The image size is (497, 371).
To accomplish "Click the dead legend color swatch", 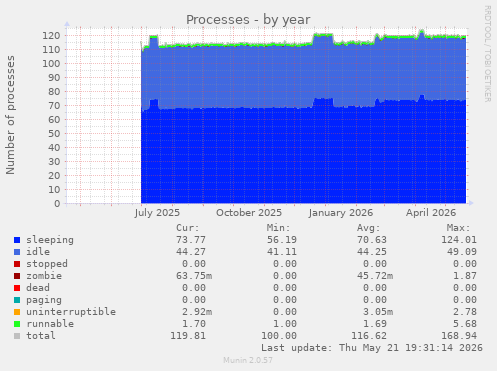I will coord(17,288).
